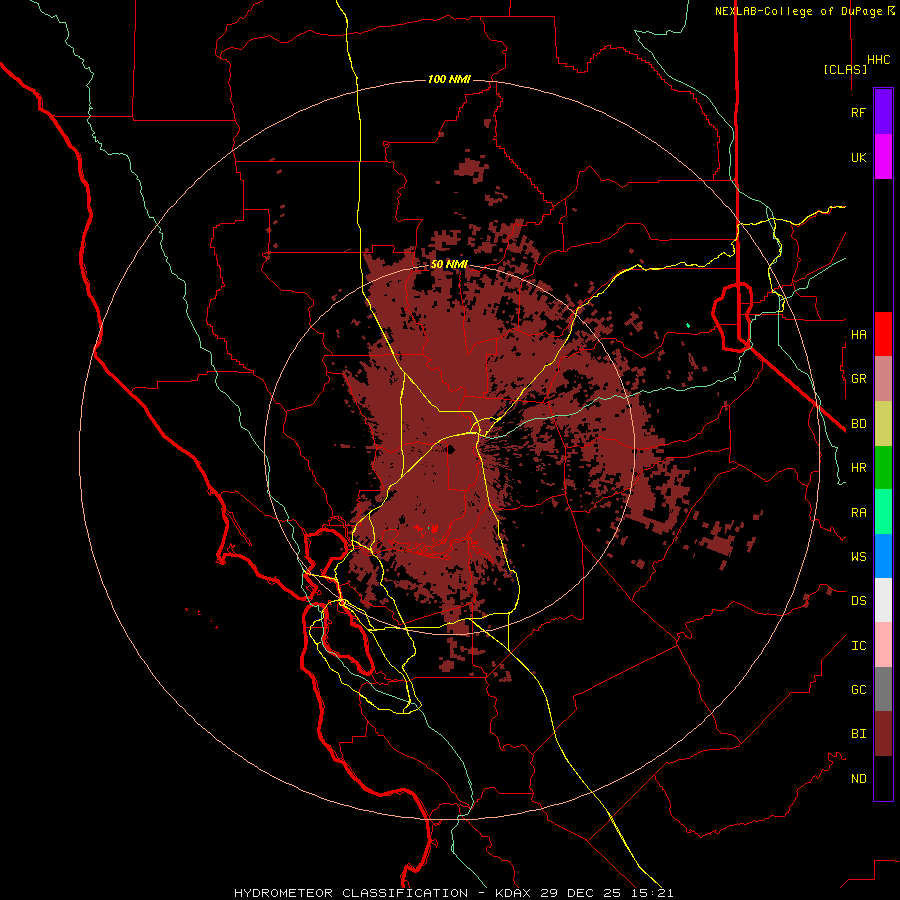Click the IC legend label
900x900 pixels.
click(x=858, y=645)
